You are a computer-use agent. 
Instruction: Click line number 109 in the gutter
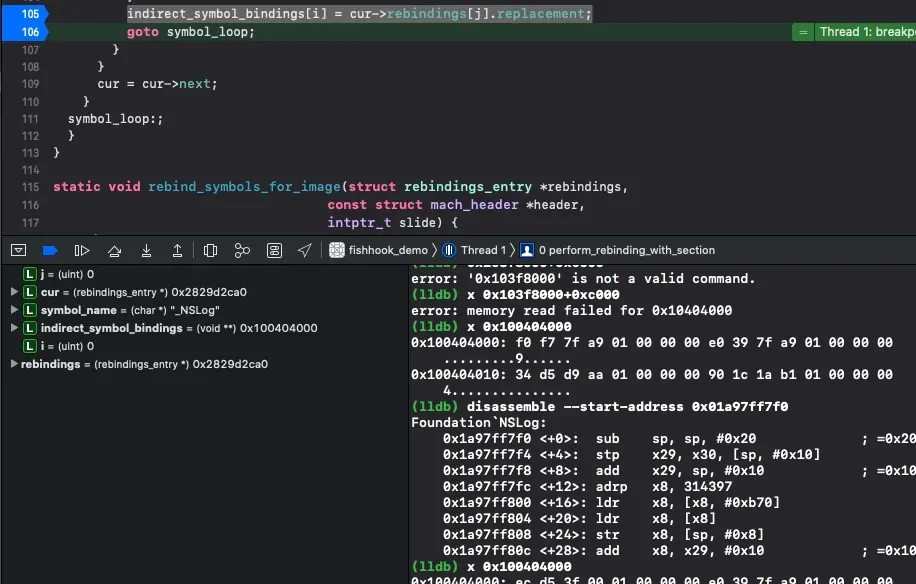click(x=30, y=84)
